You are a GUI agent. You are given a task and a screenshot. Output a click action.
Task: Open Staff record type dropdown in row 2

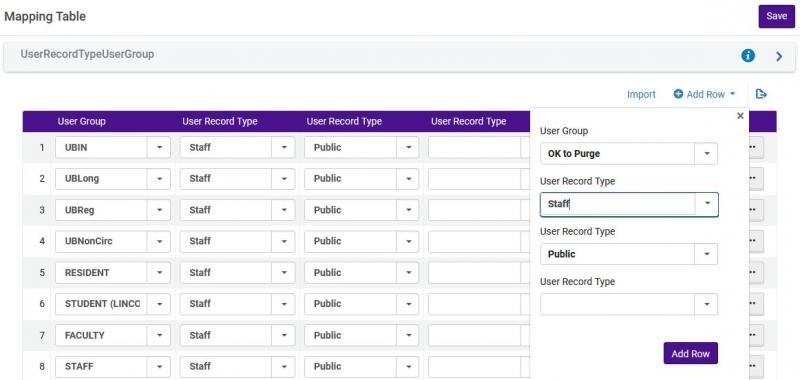pos(284,179)
